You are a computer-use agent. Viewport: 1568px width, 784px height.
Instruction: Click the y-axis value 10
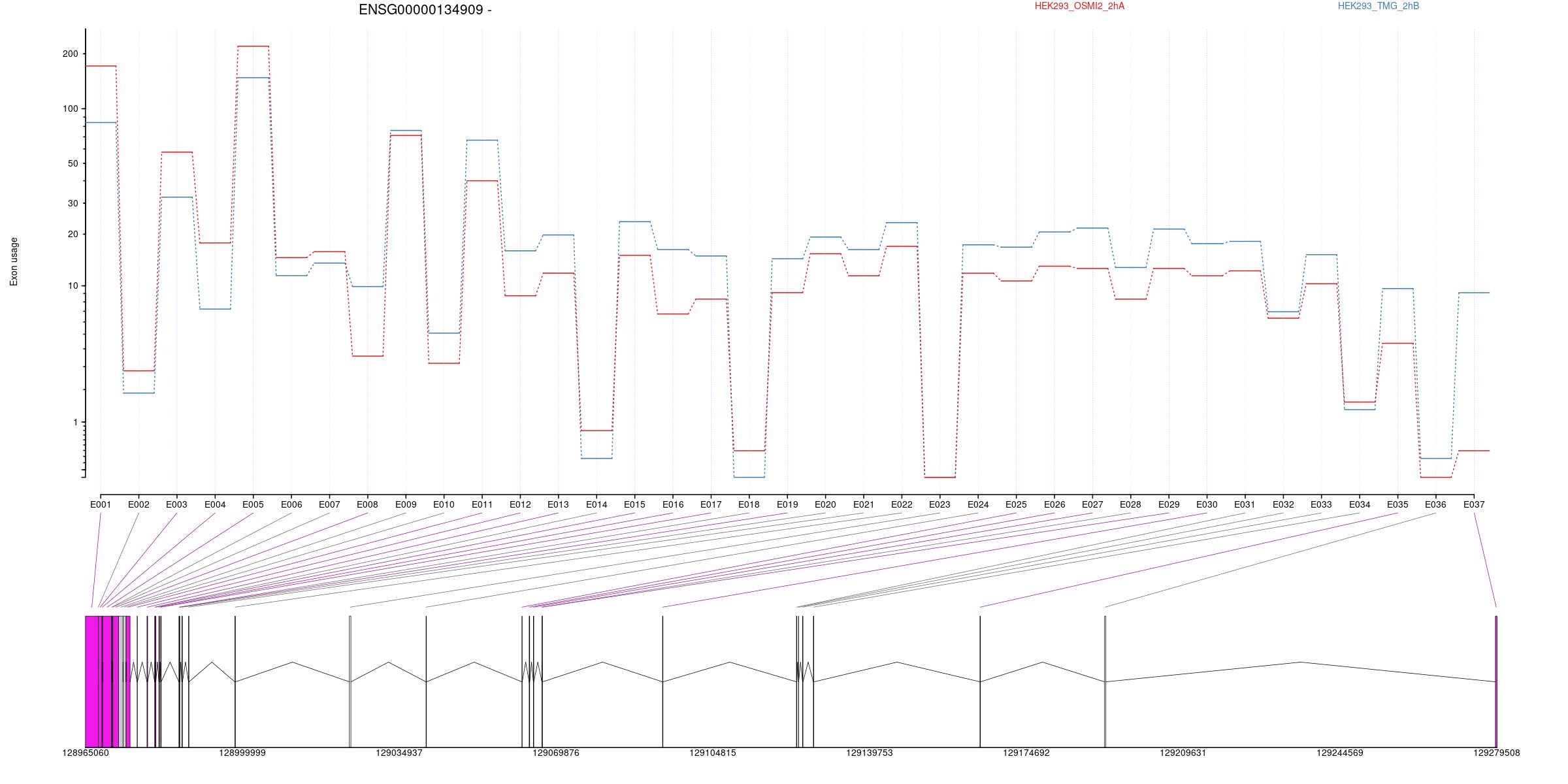pos(73,286)
